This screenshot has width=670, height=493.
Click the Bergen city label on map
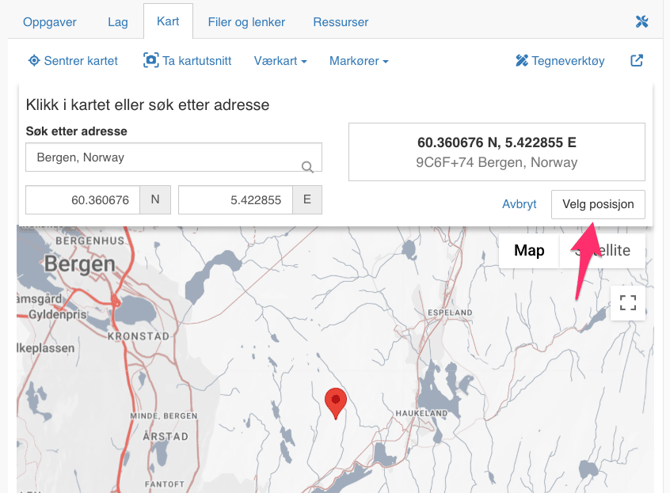coord(80,264)
